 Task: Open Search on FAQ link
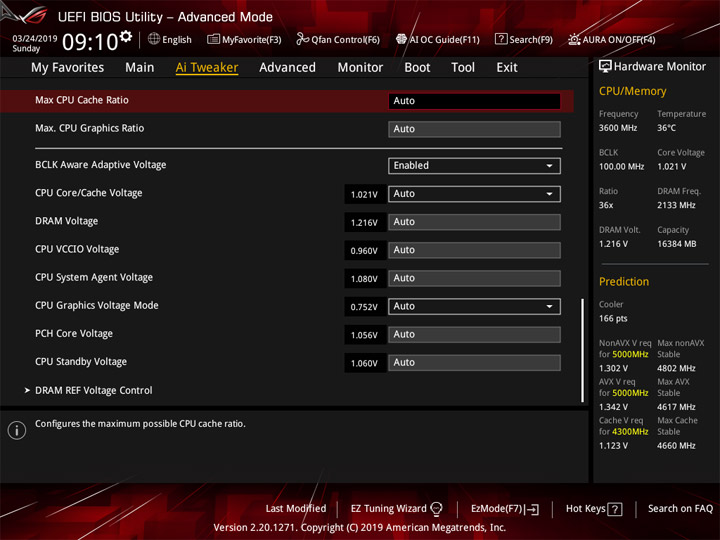click(x=680, y=509)
